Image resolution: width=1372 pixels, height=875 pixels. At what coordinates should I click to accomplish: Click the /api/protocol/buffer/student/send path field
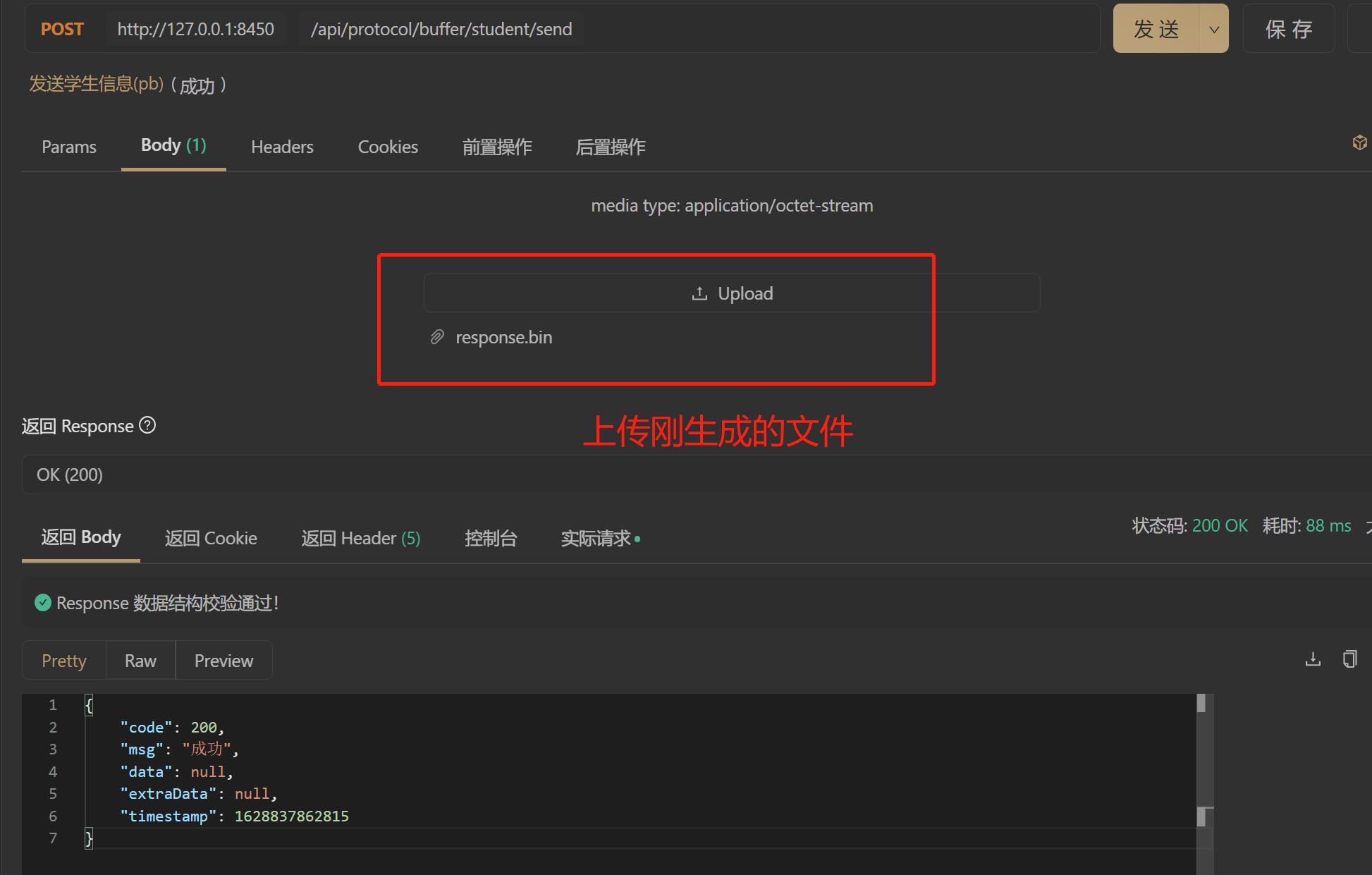pyautogui.click(x=441, y=29)
